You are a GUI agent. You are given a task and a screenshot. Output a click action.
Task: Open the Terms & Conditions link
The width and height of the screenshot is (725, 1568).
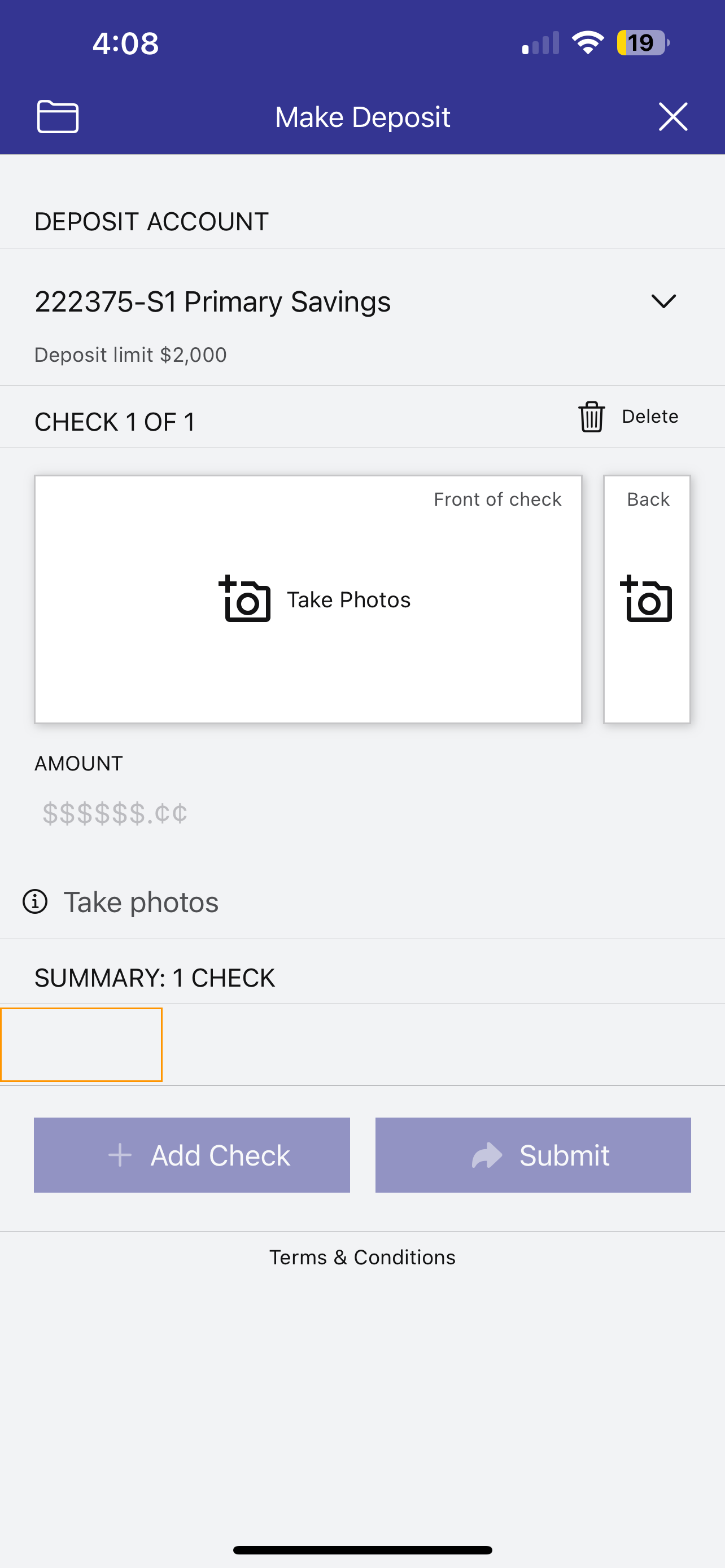[x=362, y=1257]
